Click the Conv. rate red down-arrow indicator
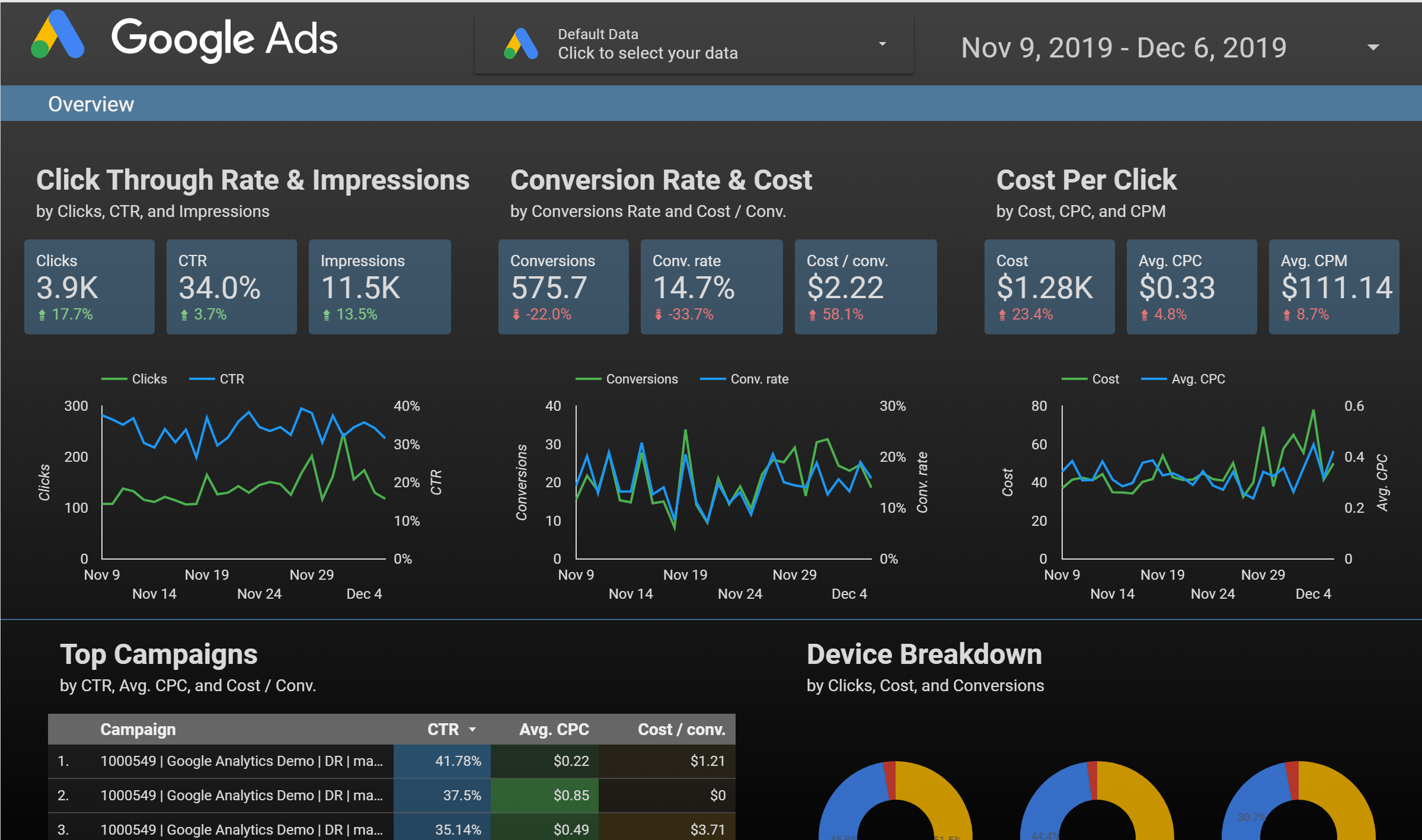The width and height of the screenshot is (1422, 840). point(659,315)
